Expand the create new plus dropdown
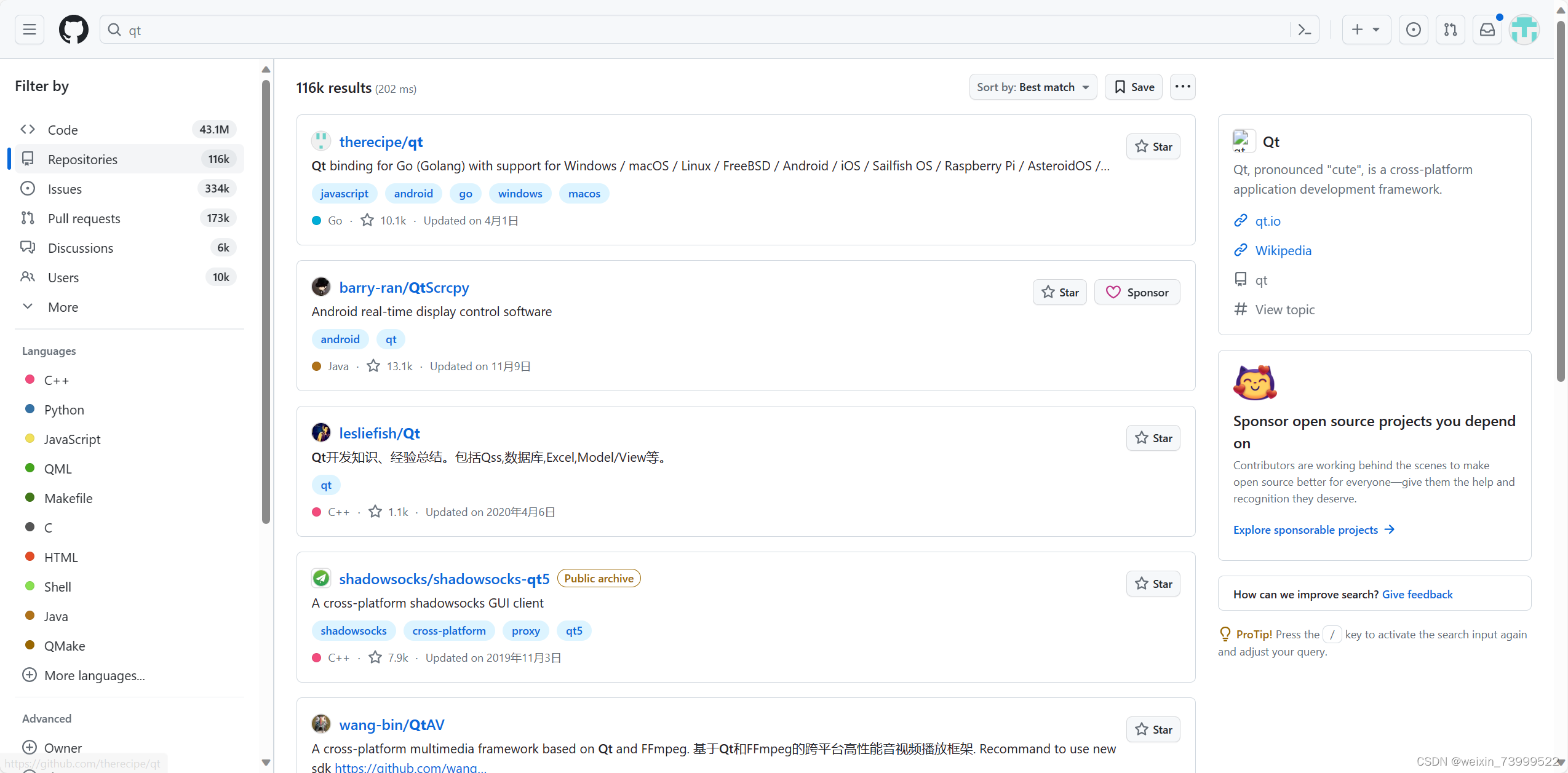The image size is (1568, 773). pos(1366,30)
